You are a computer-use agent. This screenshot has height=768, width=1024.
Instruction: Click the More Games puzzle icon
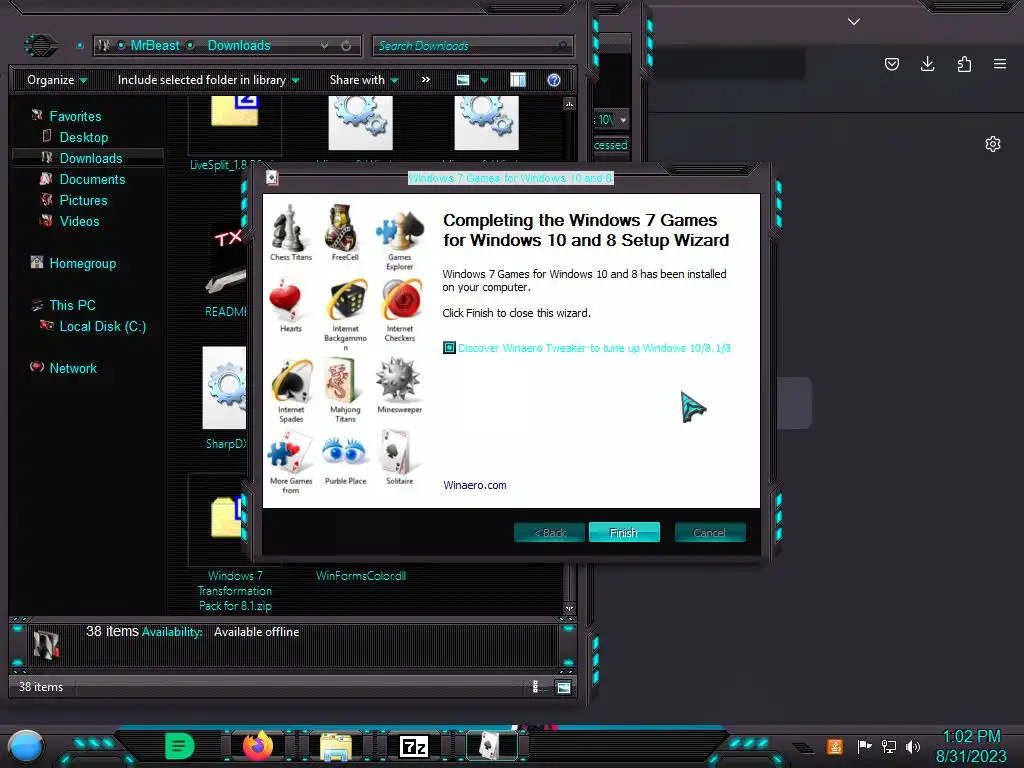(x=291, y=452)
